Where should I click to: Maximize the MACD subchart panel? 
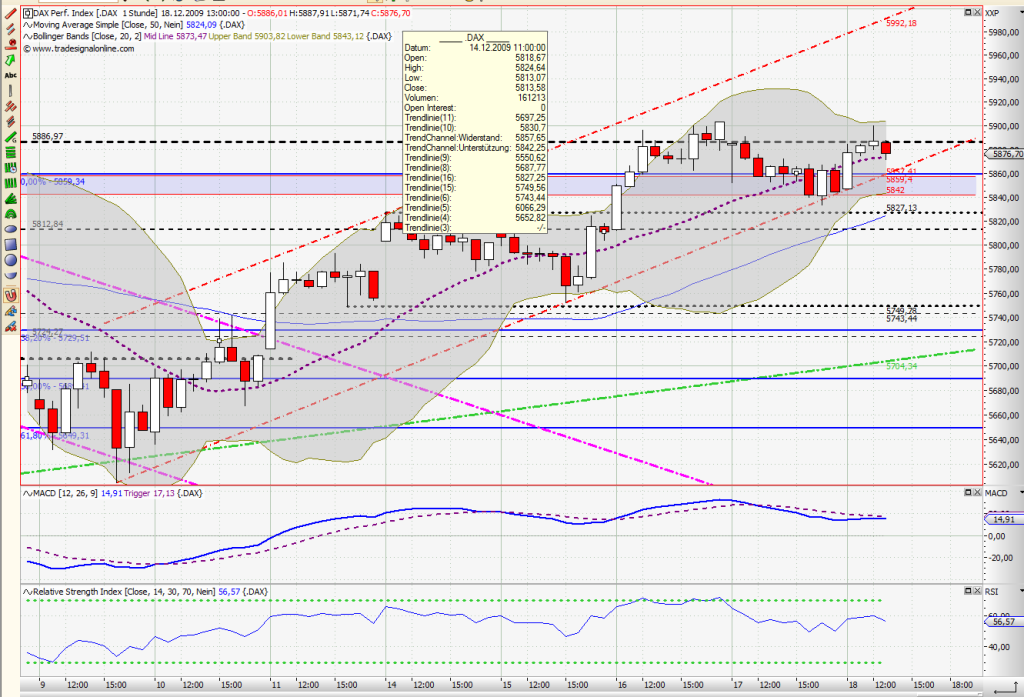coord(968,492)
